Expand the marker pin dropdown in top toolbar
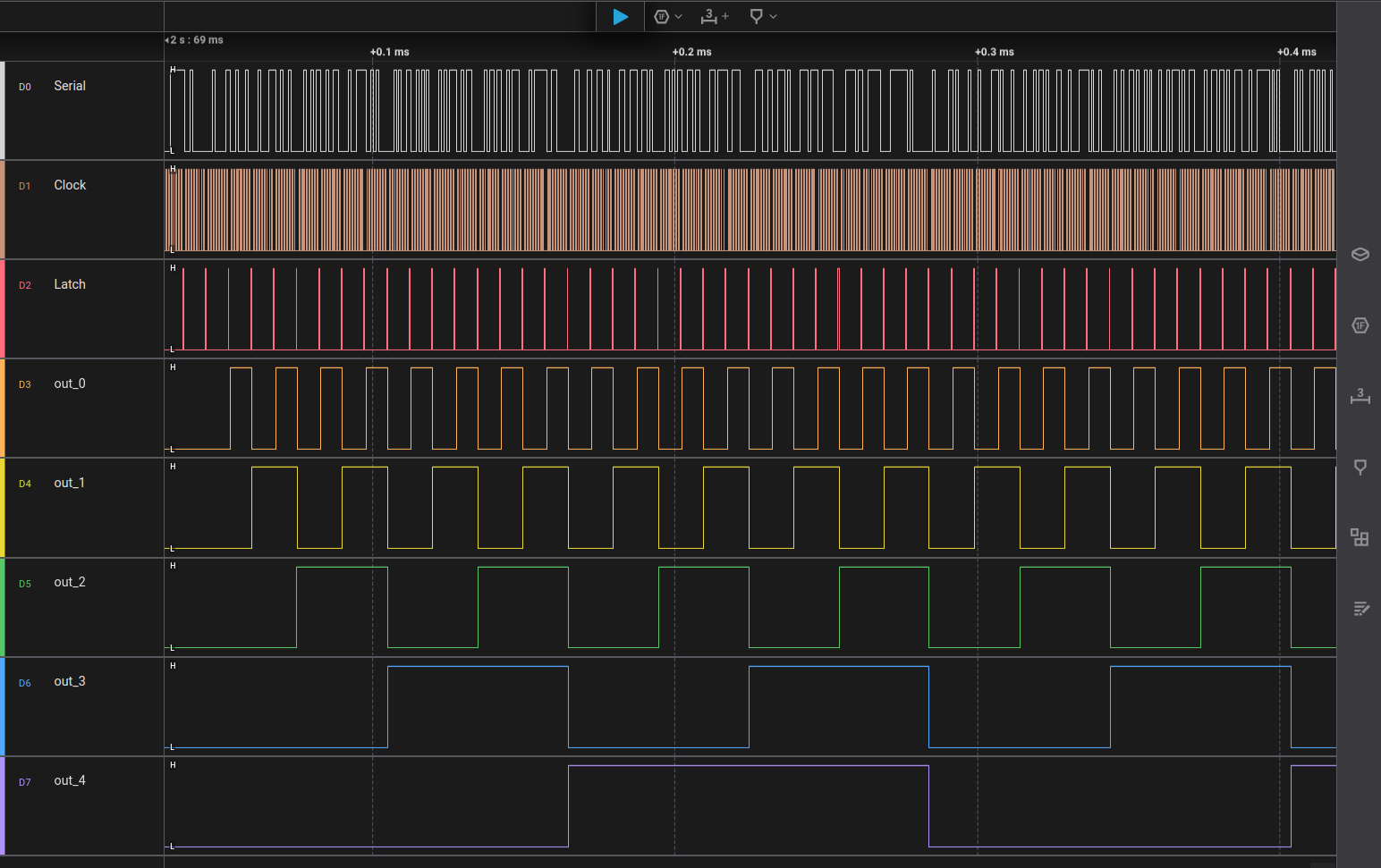Screen dimensions: 1381x868 (x=773, y=17)
